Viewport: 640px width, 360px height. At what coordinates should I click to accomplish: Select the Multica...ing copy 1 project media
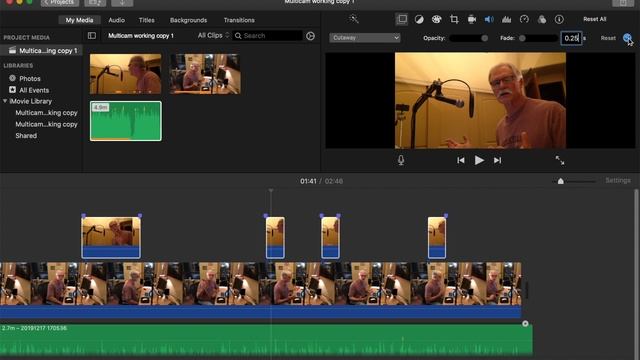41,51
